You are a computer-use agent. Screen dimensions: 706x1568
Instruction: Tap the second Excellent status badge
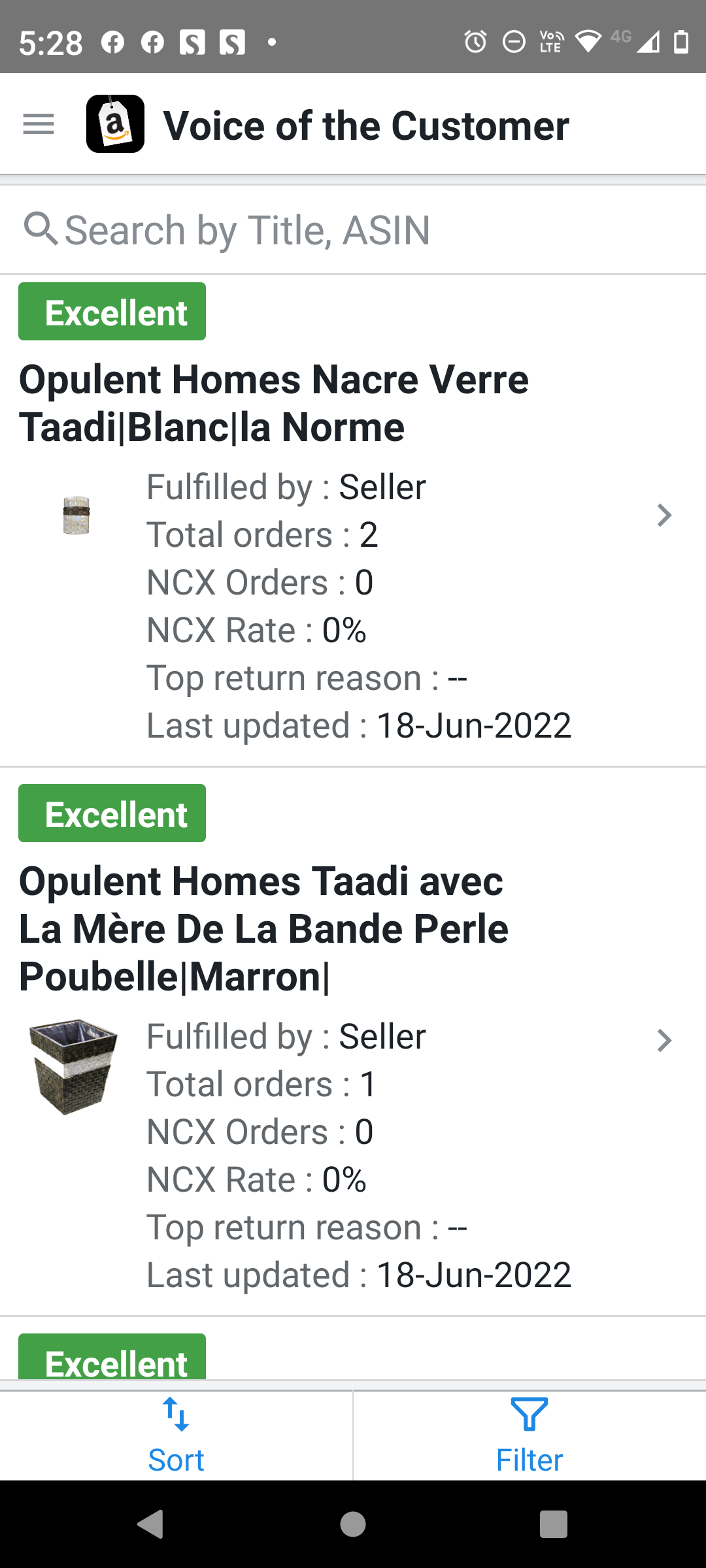[x=112, y=813]
